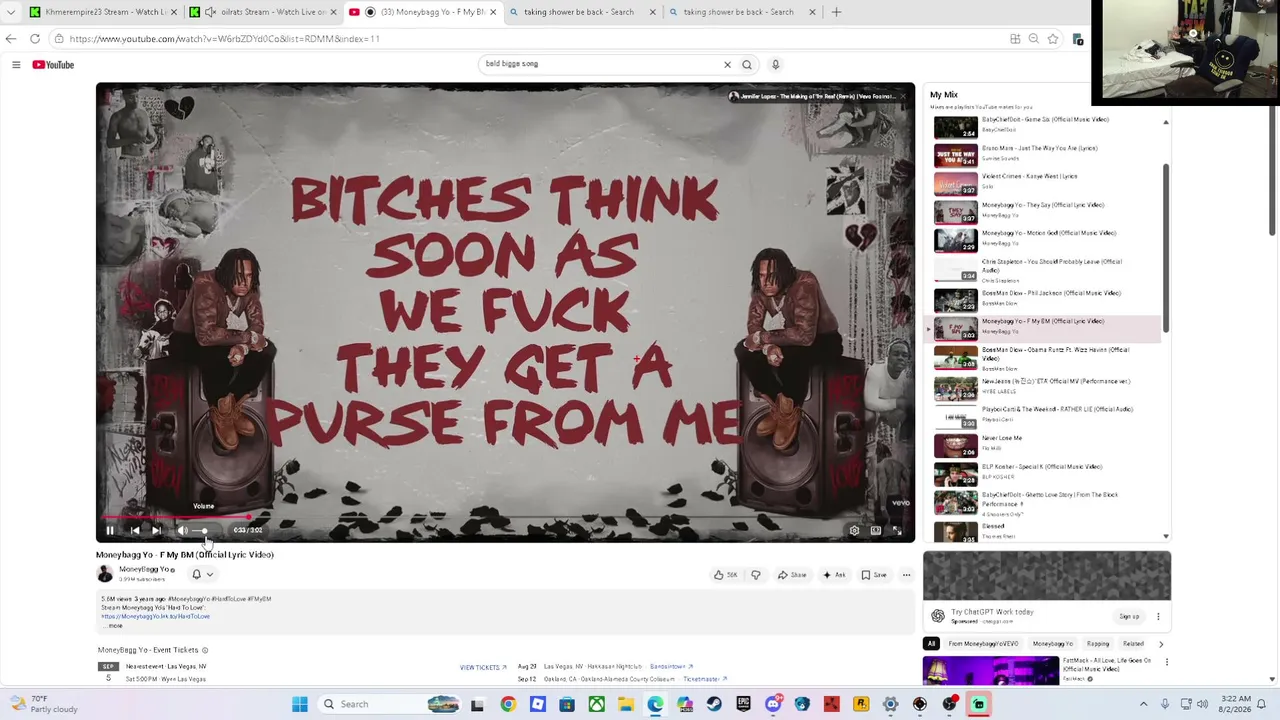Click the Event Tickets info icon
The width and height of the screenshot is (1280, 720).
pos(205,650)
